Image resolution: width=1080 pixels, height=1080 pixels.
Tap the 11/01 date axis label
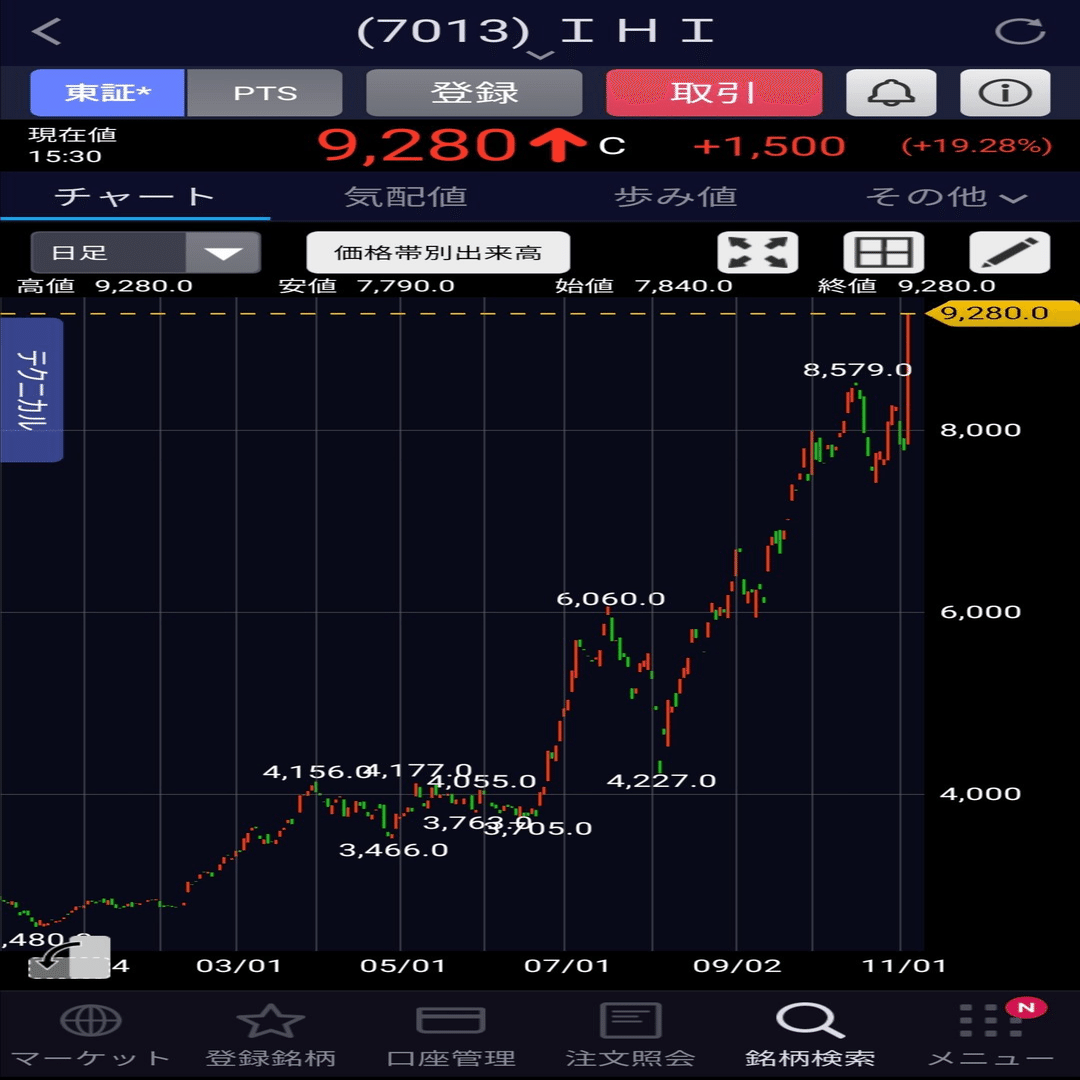point(904,966)
